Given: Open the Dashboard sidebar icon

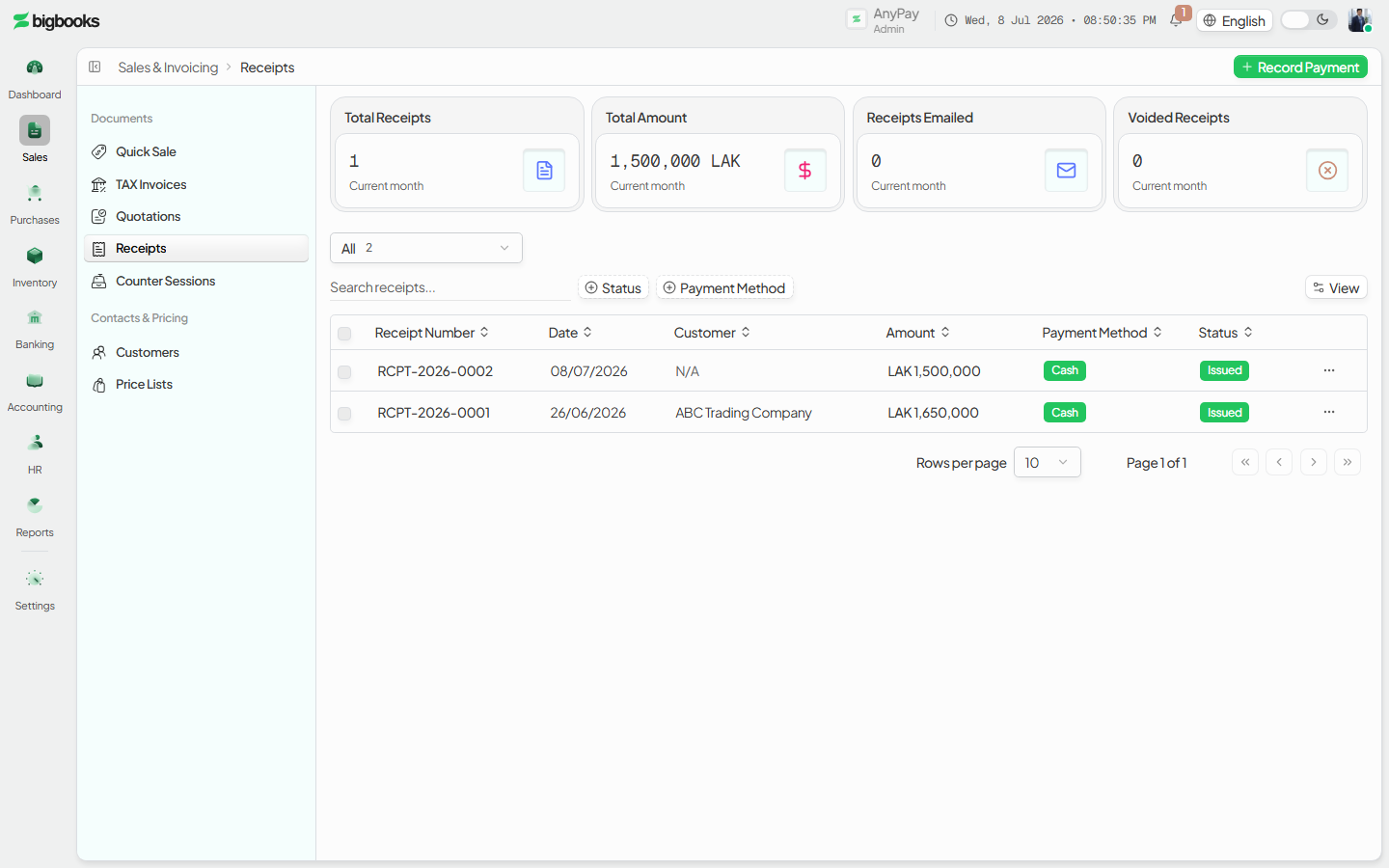Looking at the screenshot, I should point(35,68).
